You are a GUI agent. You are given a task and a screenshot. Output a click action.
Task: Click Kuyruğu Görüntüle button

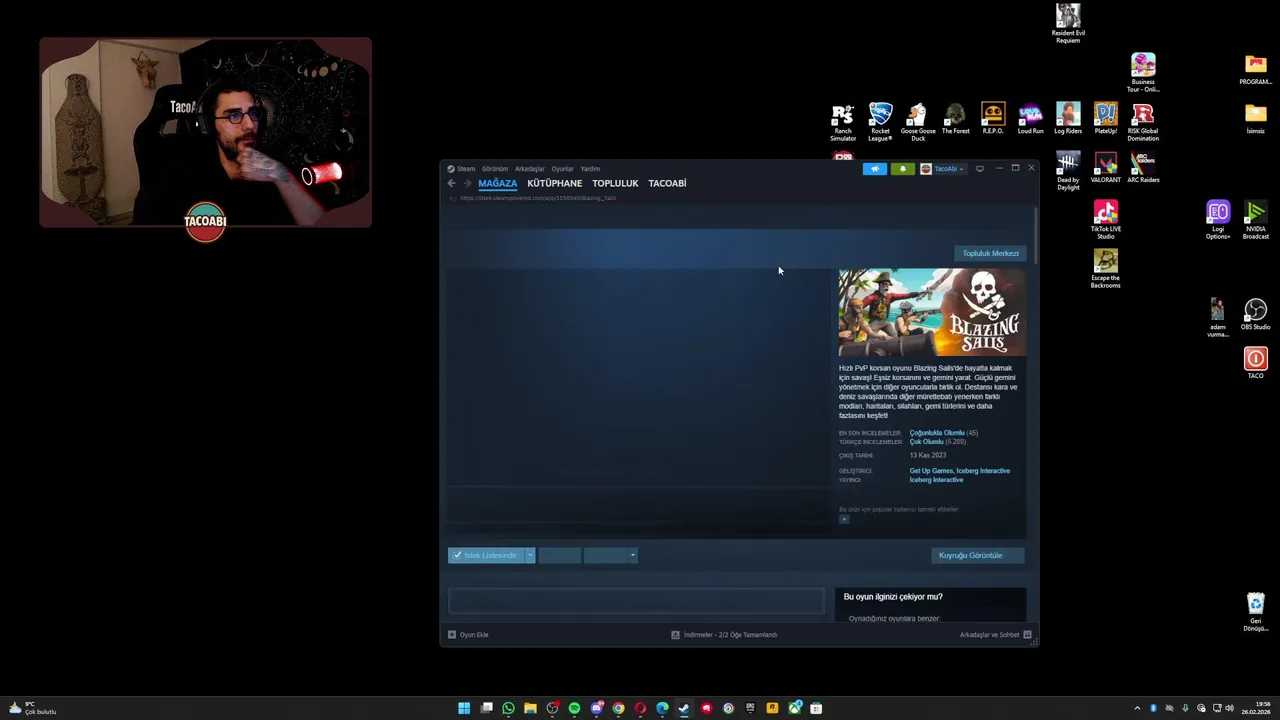pyautogui.click(x=978, y=555)
